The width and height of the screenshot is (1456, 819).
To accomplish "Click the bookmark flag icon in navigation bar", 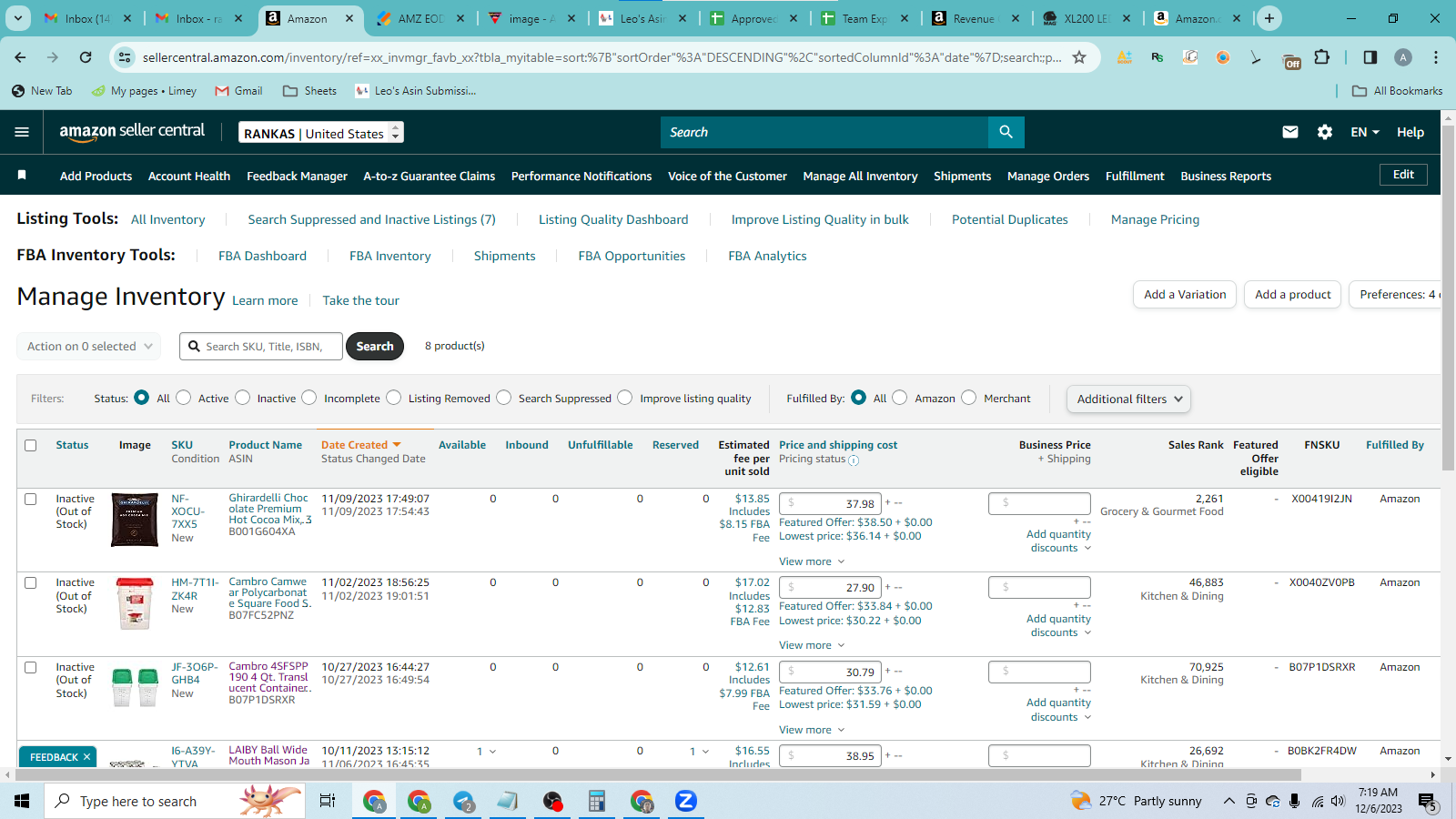I will tap(22, 175).
